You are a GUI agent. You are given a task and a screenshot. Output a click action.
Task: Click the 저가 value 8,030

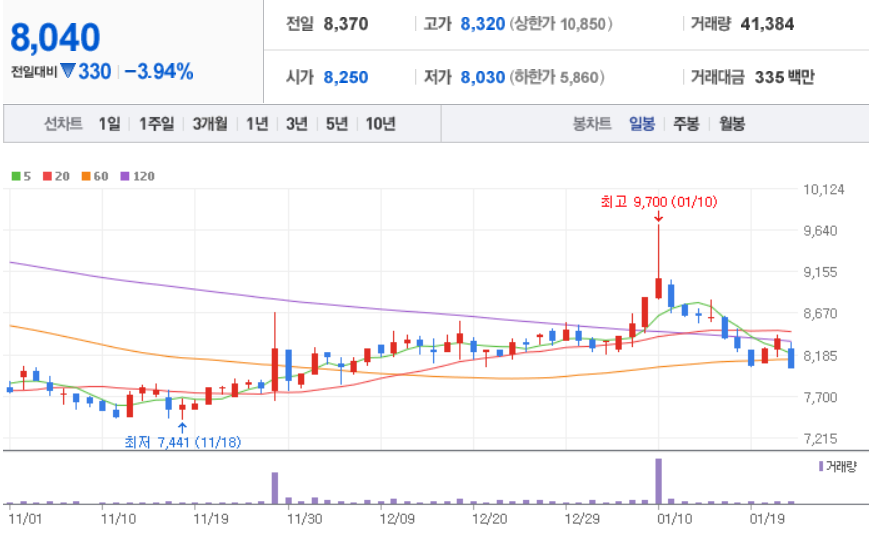[x=483, y=77]
